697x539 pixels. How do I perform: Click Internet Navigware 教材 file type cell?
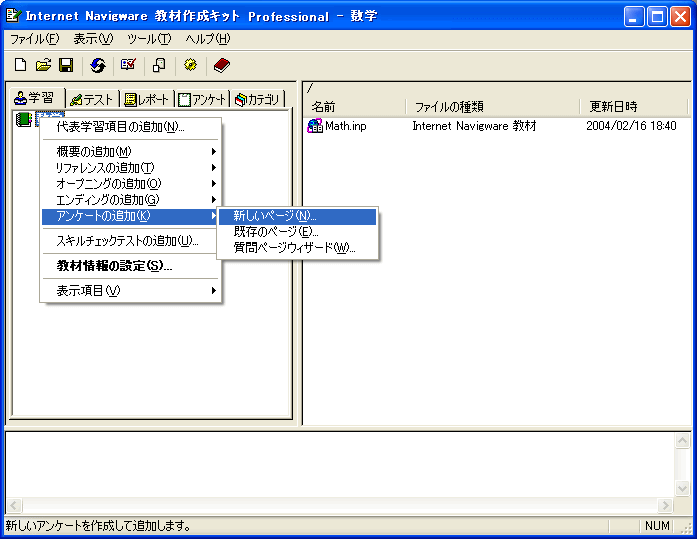point(474,126)
